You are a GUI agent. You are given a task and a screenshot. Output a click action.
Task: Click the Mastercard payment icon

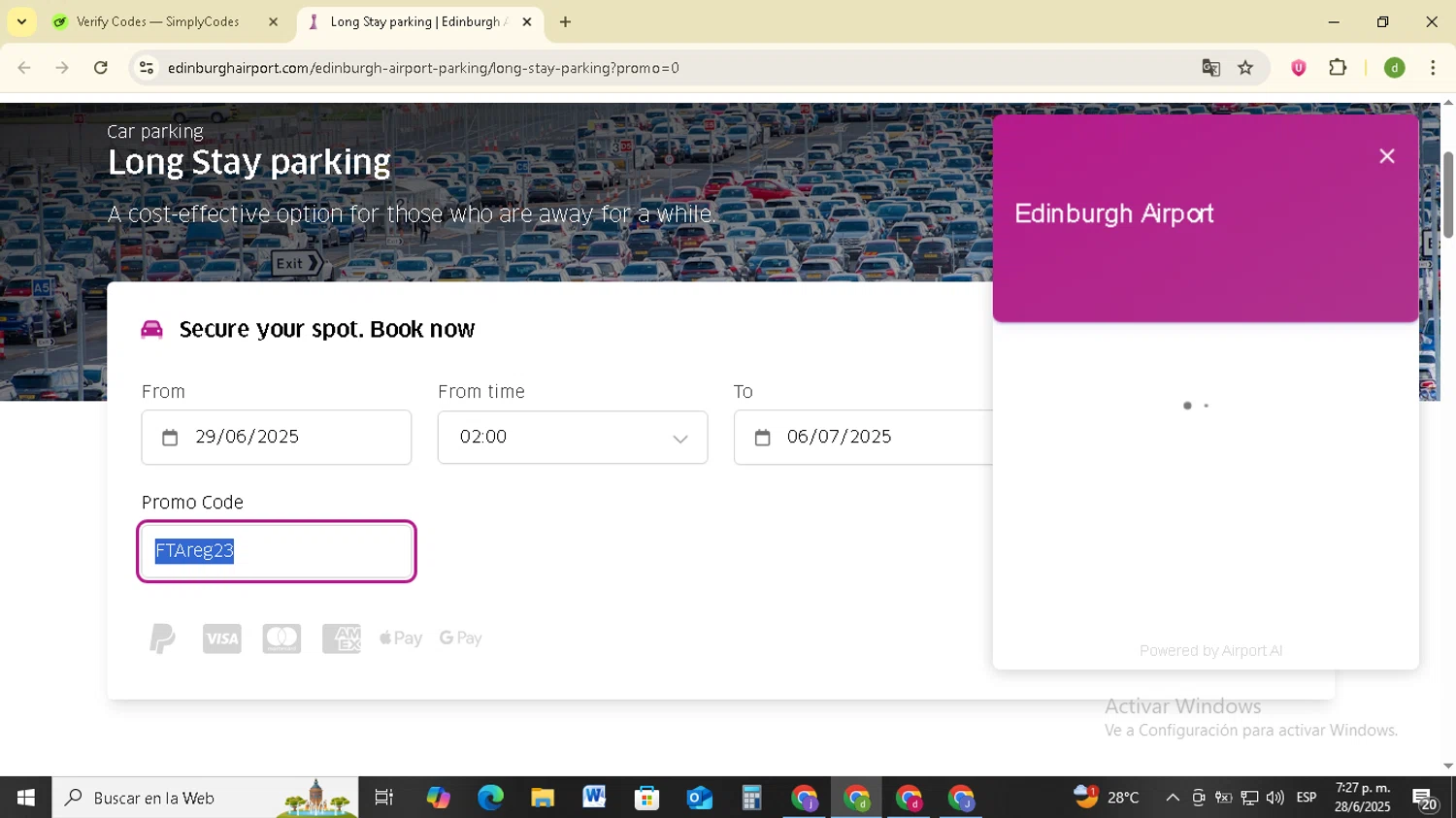(281, 638)
